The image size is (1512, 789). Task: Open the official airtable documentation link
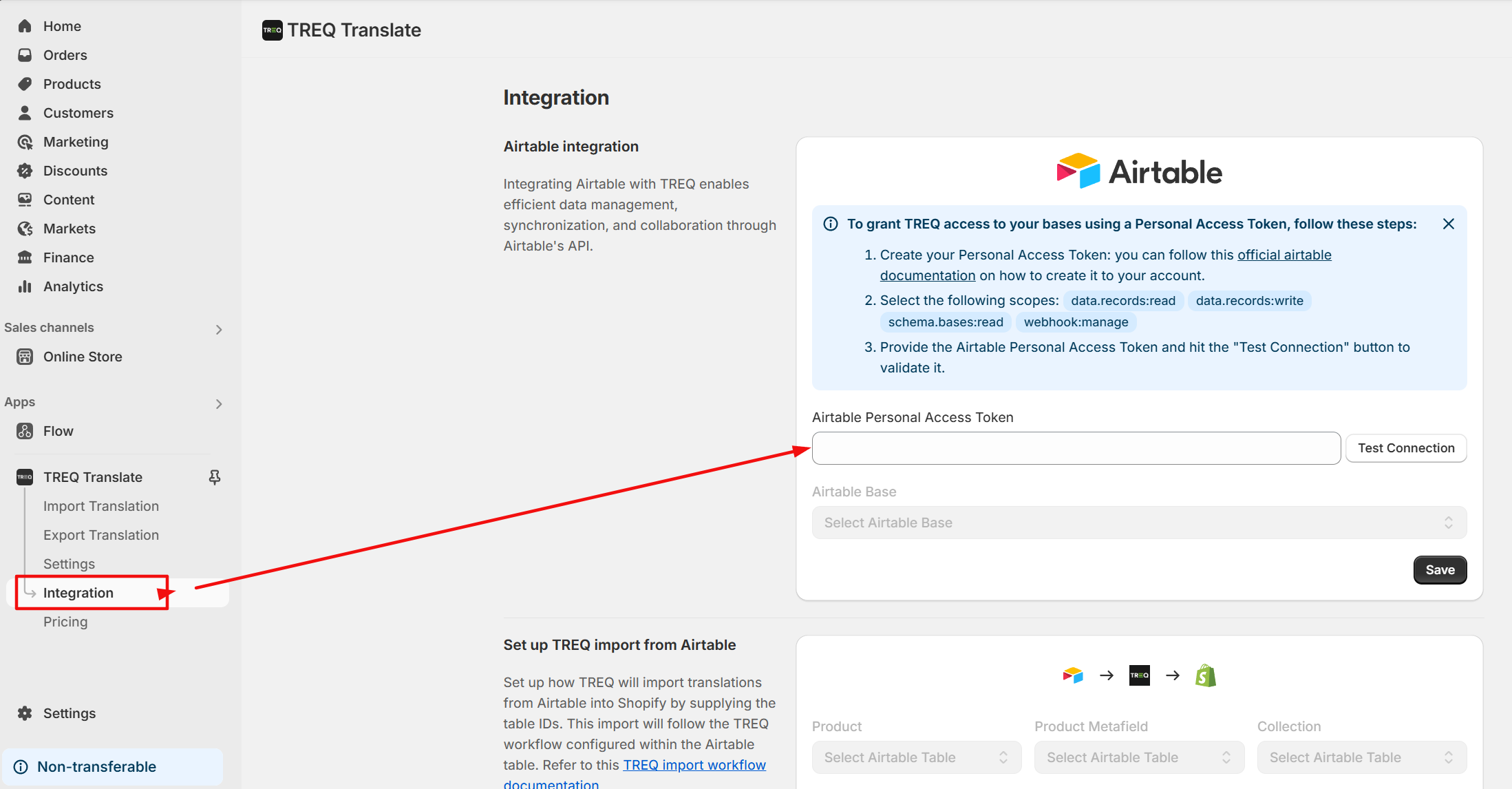click(1284, 255)
